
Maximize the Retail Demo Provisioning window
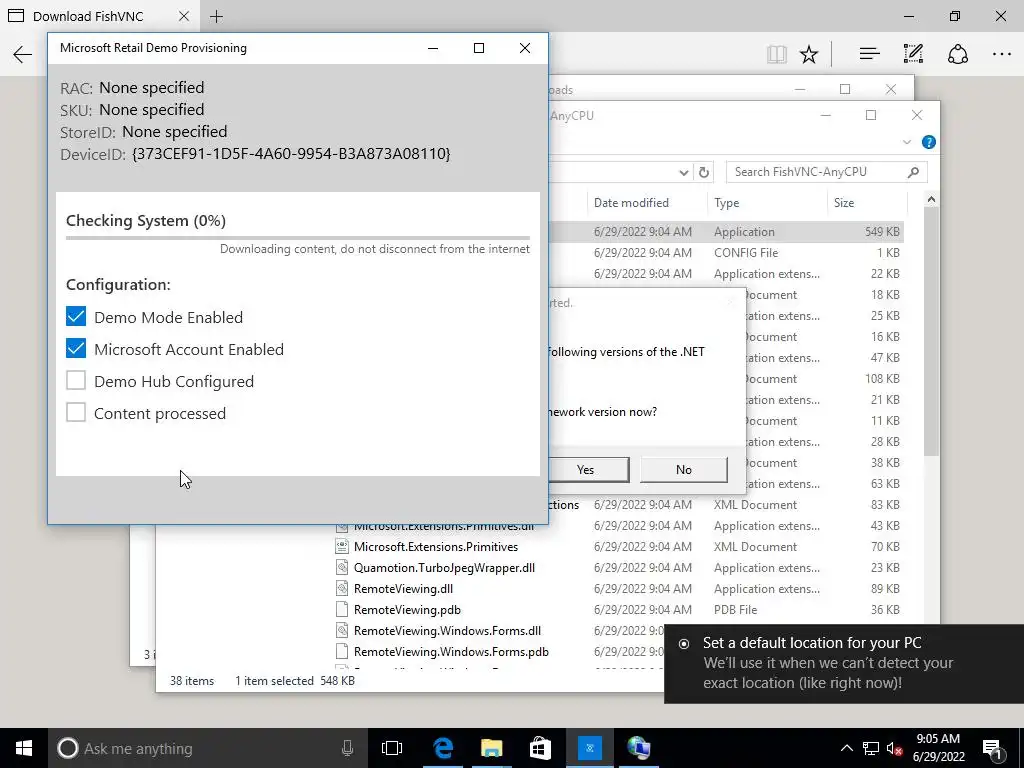point(479,48)
